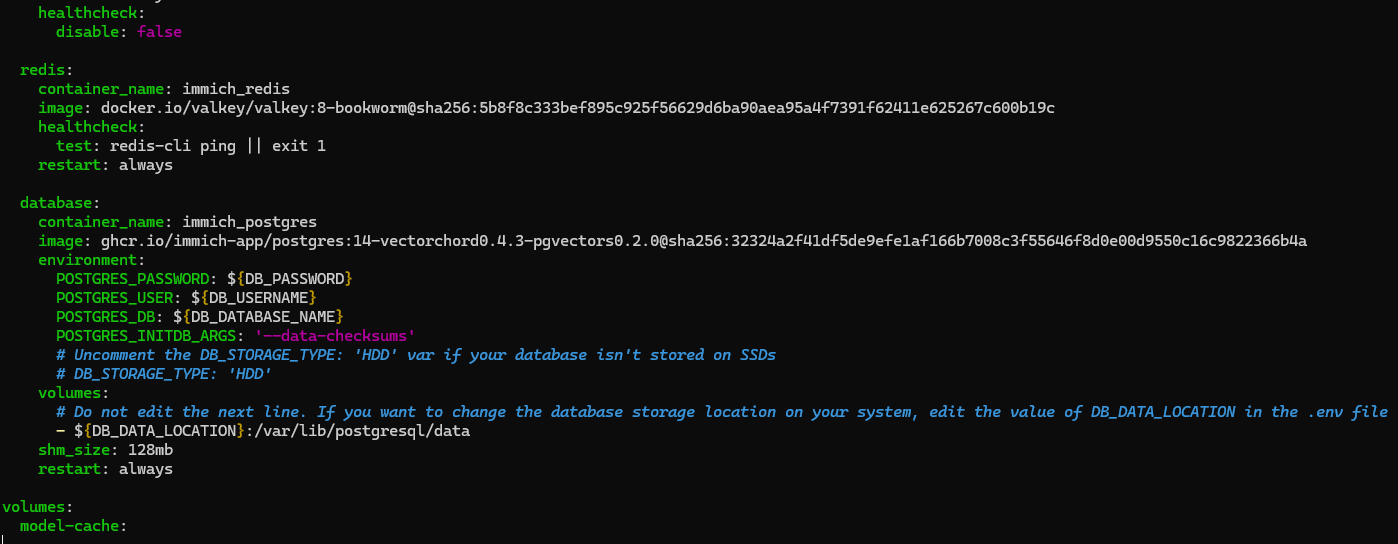Click the shm_size value 128mb
This screenshot has width=1398, height=544.
[150, 450]
